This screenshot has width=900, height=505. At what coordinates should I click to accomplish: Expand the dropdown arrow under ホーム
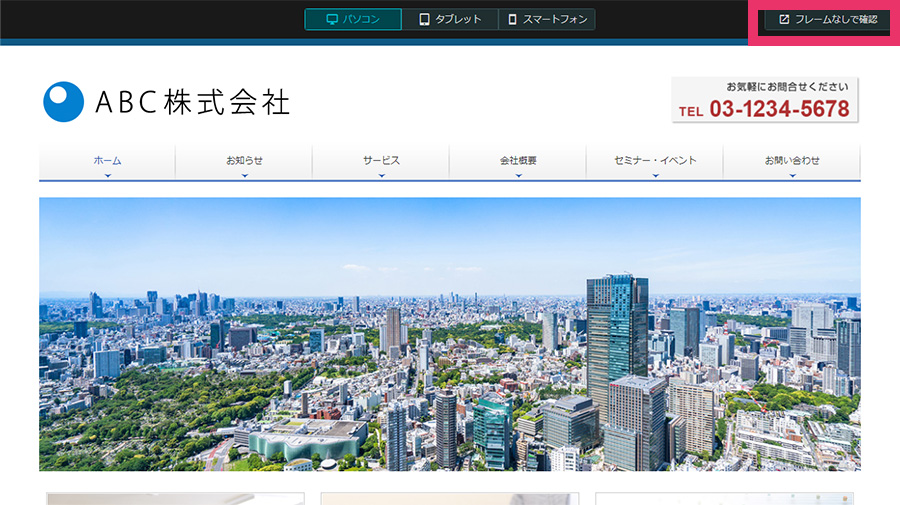tap(107, 176)
